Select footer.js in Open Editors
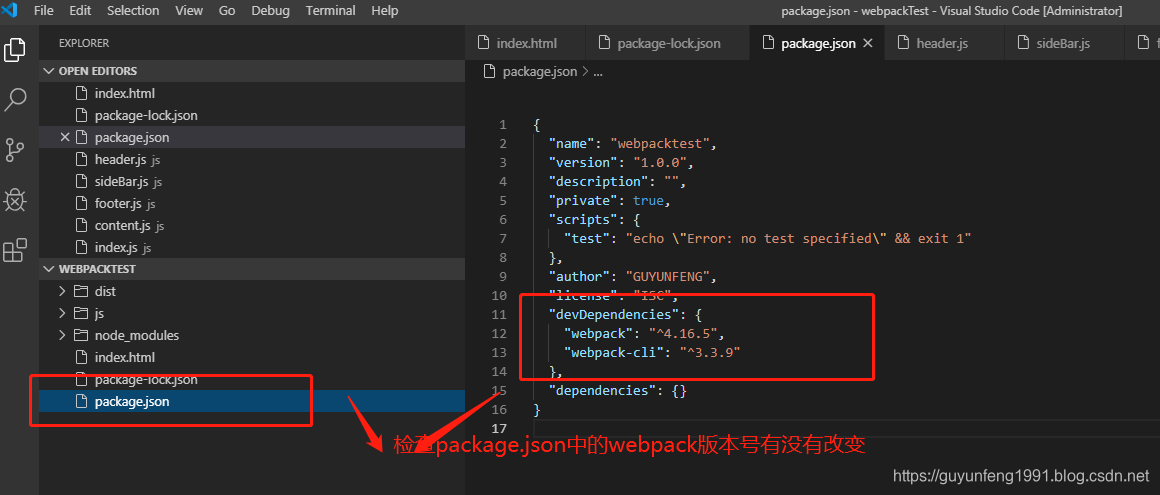Viewport: 1160px width, 495px height. click(x=252, y=203)
